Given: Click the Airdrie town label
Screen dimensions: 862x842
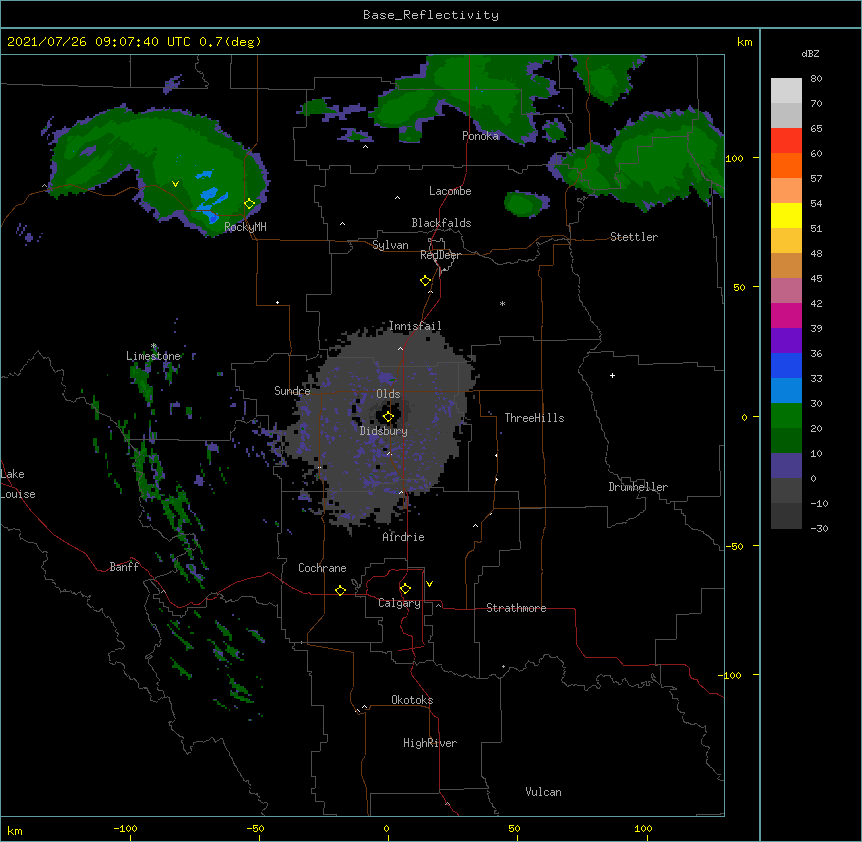Looking at the screenshot, I should click(404, 537).
